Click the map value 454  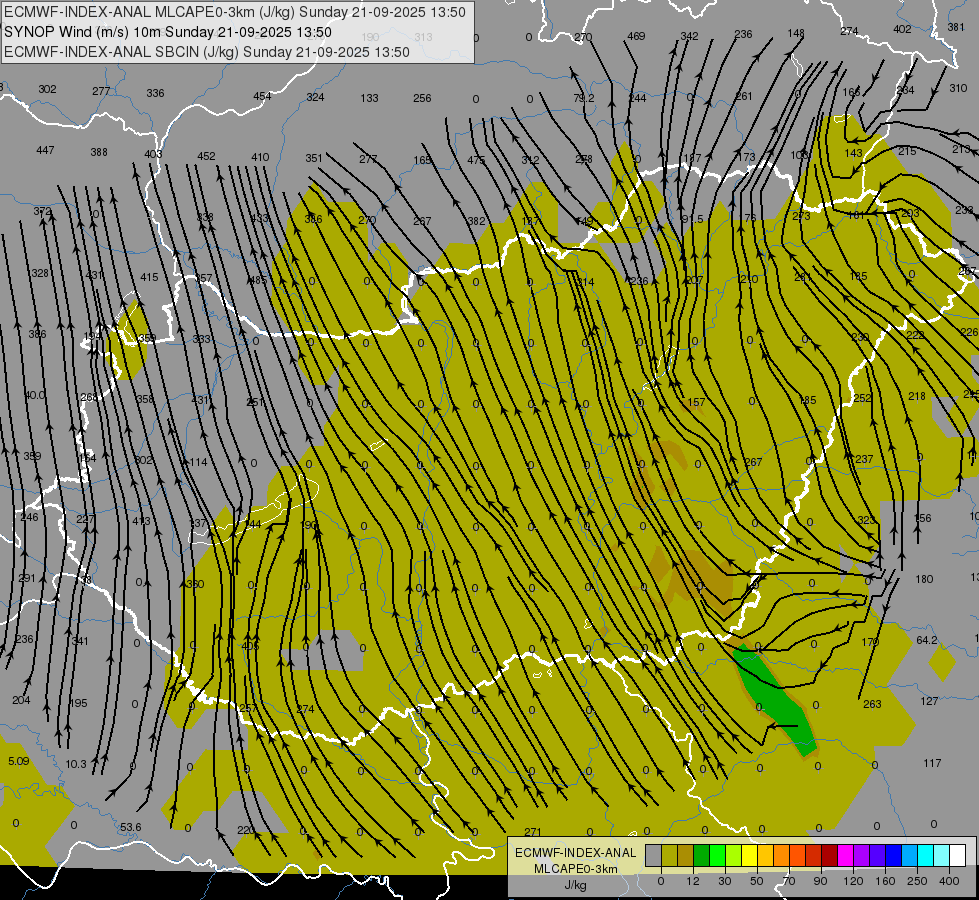click(262, 96)
